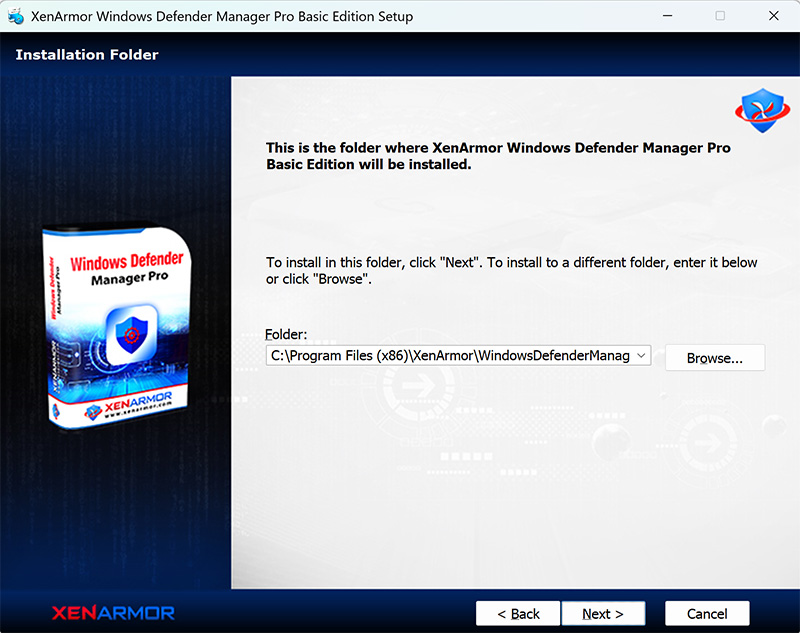Screen dimensions: 800x633
Task: Click the setup window title text
Action: pyautogui.click(x=222, y=16)
